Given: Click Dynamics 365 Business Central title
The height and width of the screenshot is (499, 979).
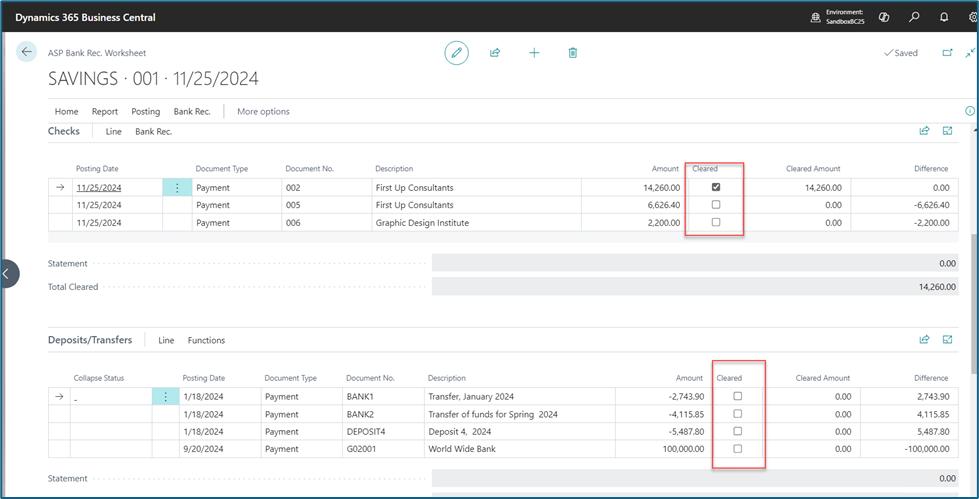Looking at the screenshot, I should click(86, 17).
